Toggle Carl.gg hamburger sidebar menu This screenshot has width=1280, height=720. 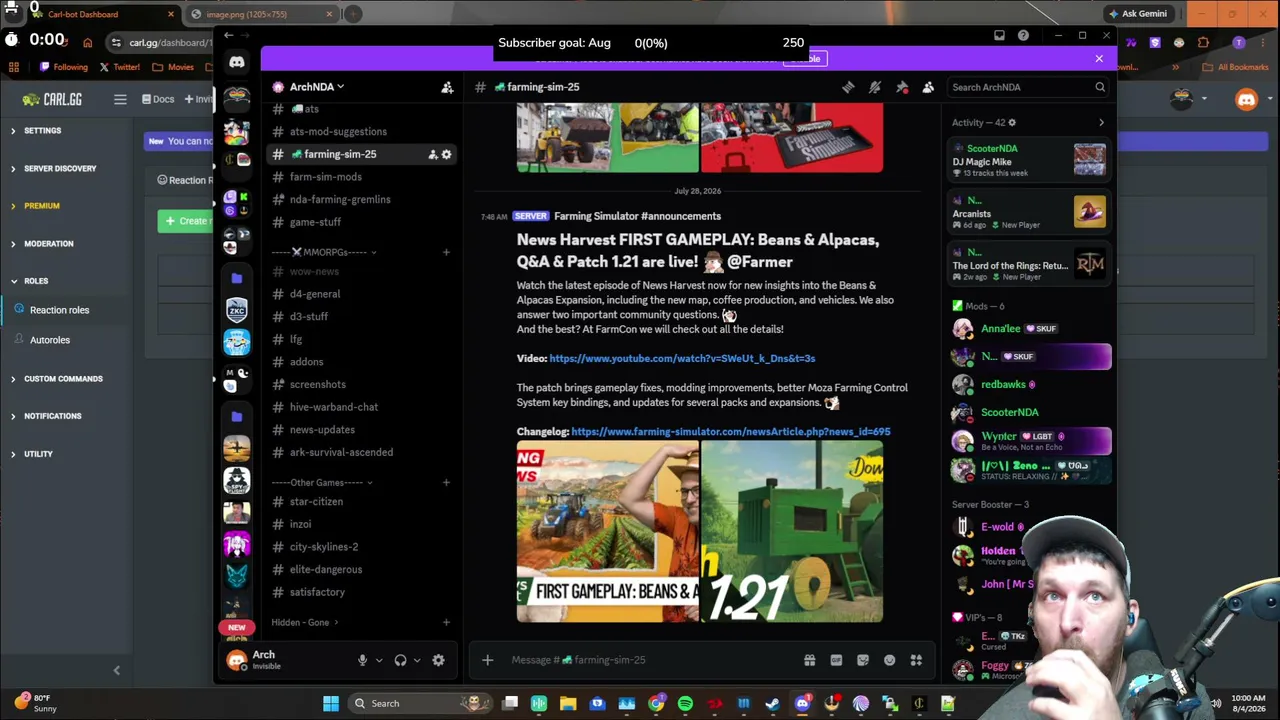(x=120, y=99)
